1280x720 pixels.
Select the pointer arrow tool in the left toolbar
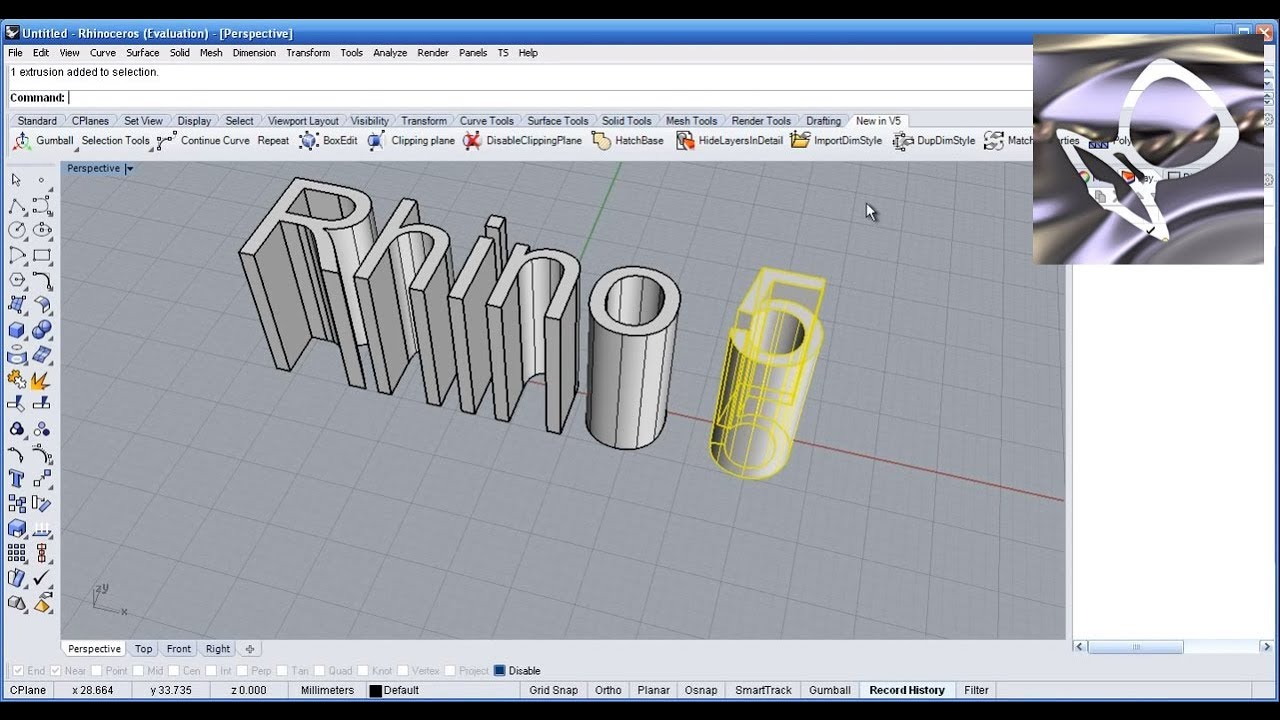(17, 180)
